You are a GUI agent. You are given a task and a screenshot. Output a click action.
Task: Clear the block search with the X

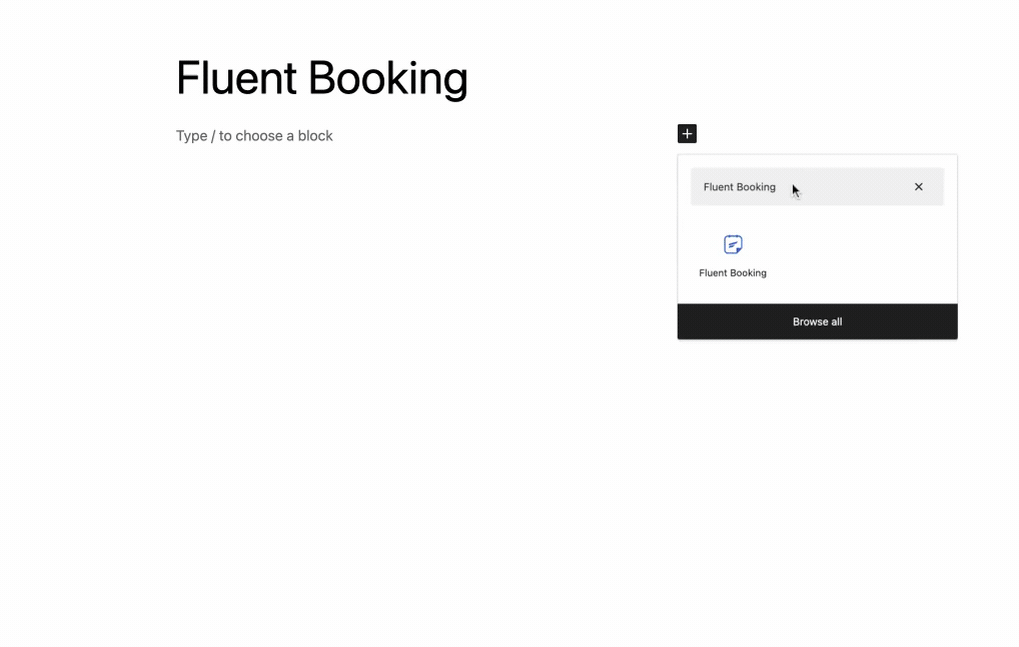pos(918,187)
